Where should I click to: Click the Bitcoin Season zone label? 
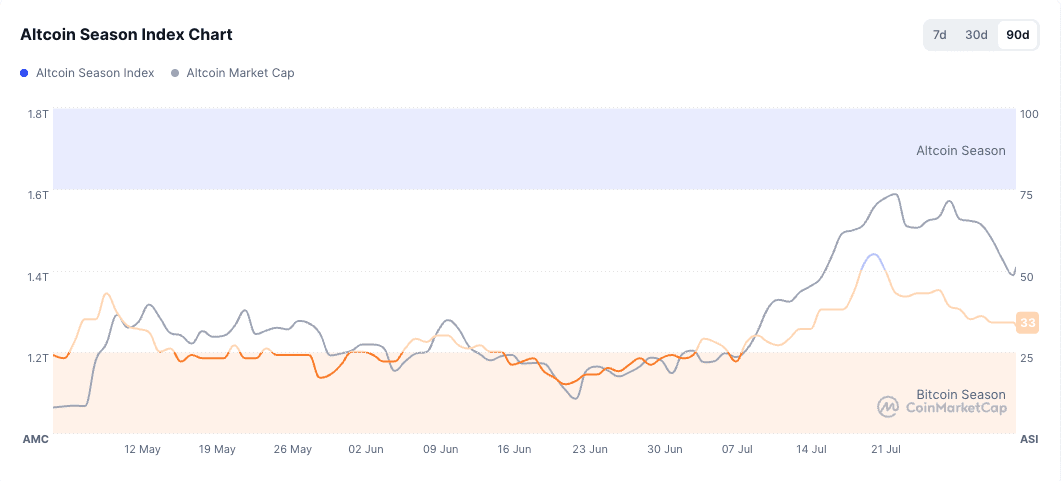[x=961, y=394]
